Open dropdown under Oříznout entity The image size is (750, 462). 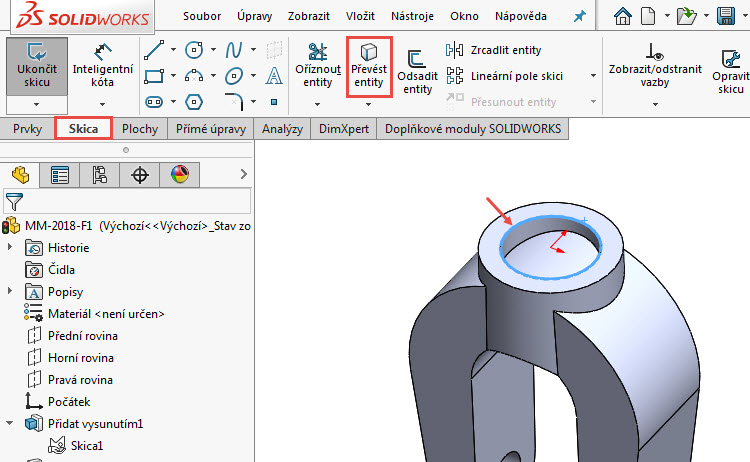(318, 104)
